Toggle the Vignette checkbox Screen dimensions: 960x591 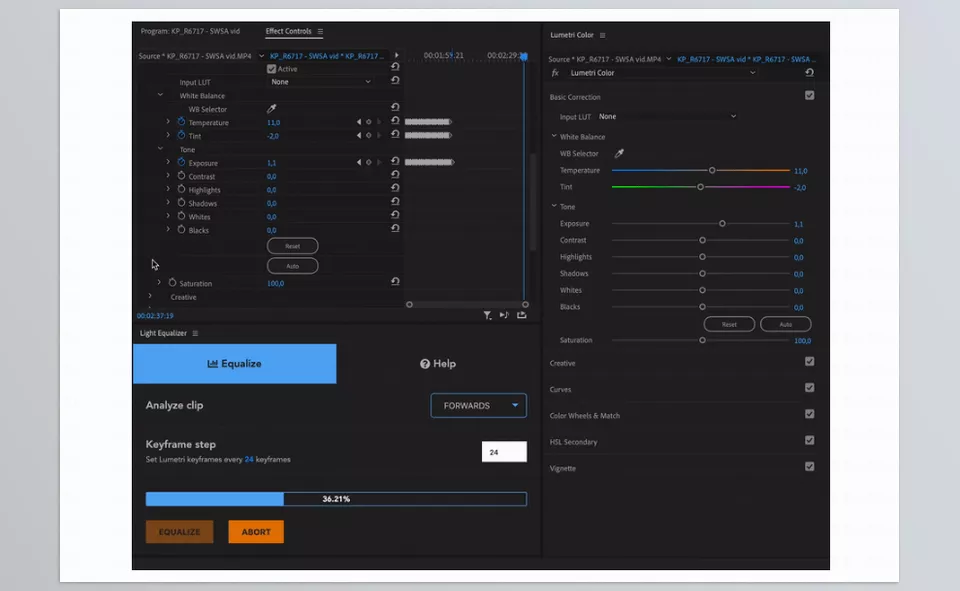809,467
